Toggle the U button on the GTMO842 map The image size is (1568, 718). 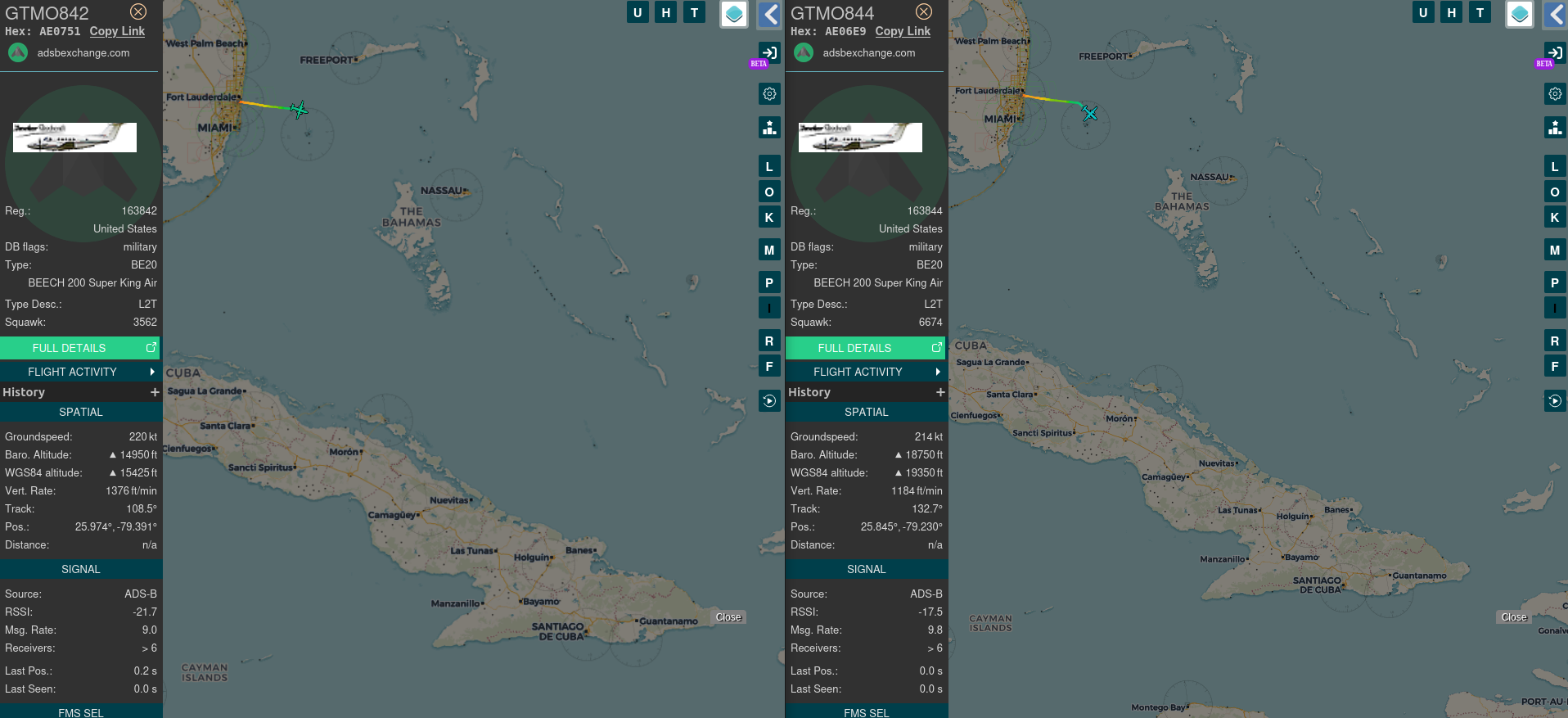[x=638, y=12]
